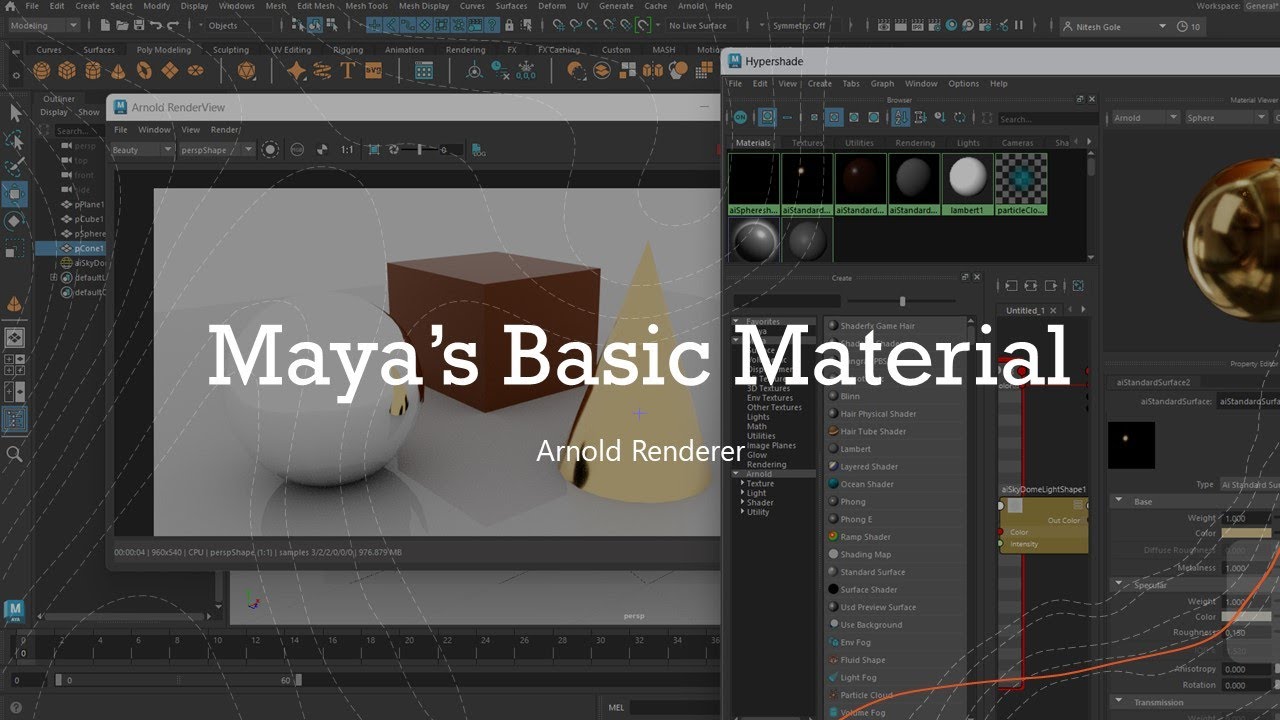Toggle the ON swatch rendering button in Hypershade
The height and width of the screenshot is (720, 1280).
[741, 117]
